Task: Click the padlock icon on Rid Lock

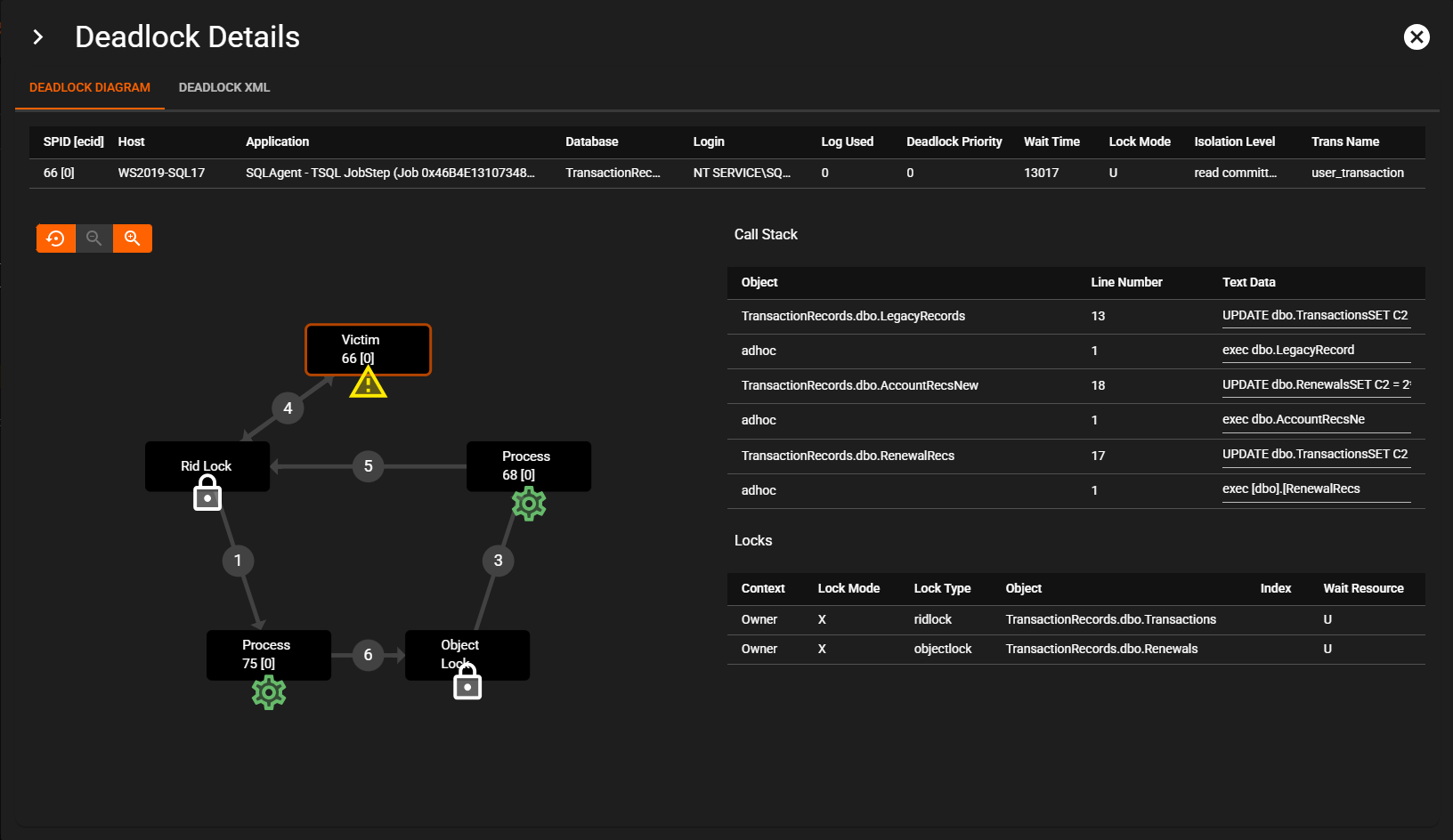Action: click(207, 493)
